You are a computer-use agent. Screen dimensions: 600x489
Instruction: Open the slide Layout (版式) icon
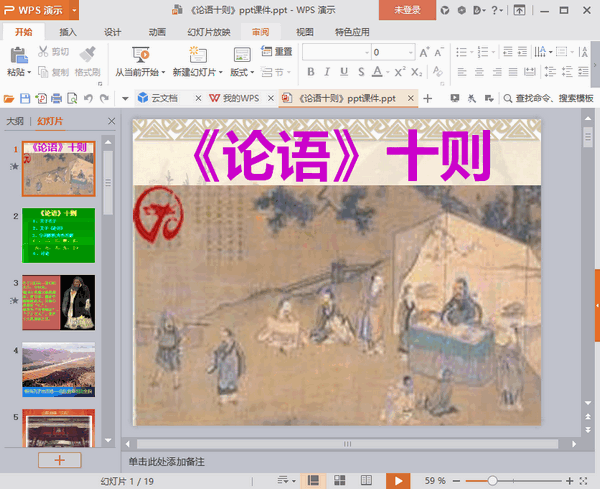click(x=242, y=55)
